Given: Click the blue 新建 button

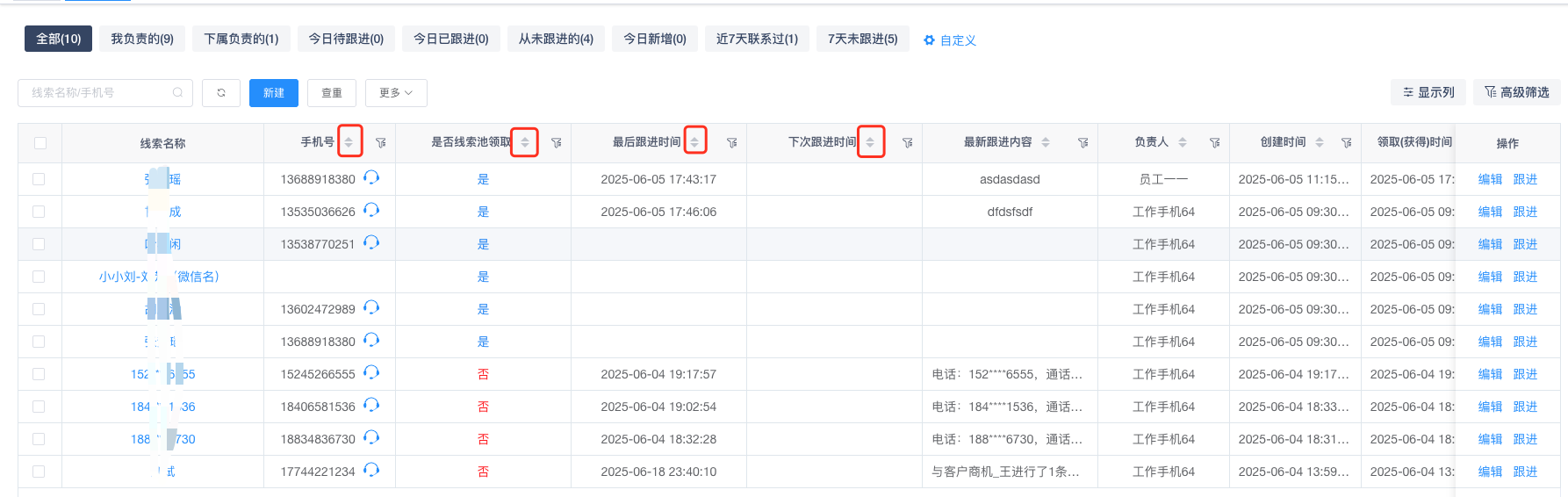Looking at the screenshot, I should [274, 93].
